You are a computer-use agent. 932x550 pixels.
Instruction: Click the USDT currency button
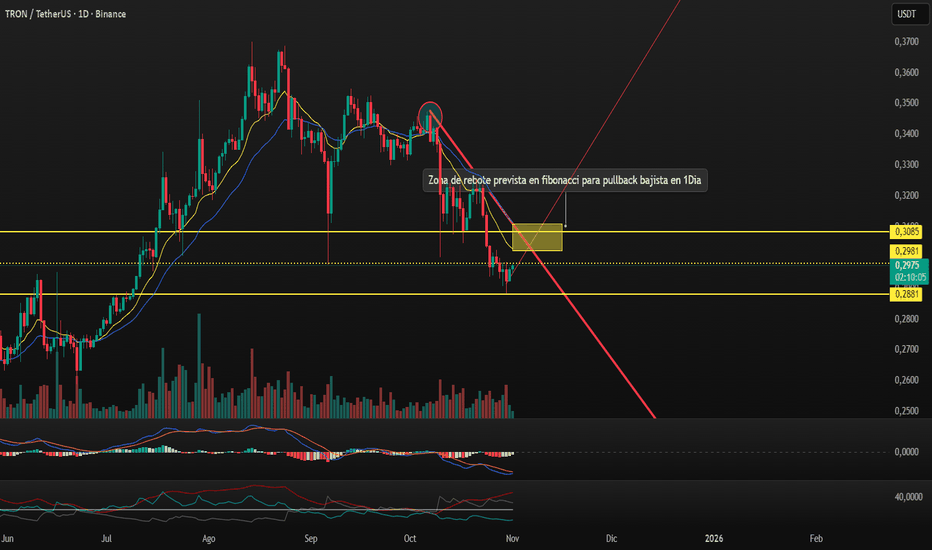pos(909,14)
